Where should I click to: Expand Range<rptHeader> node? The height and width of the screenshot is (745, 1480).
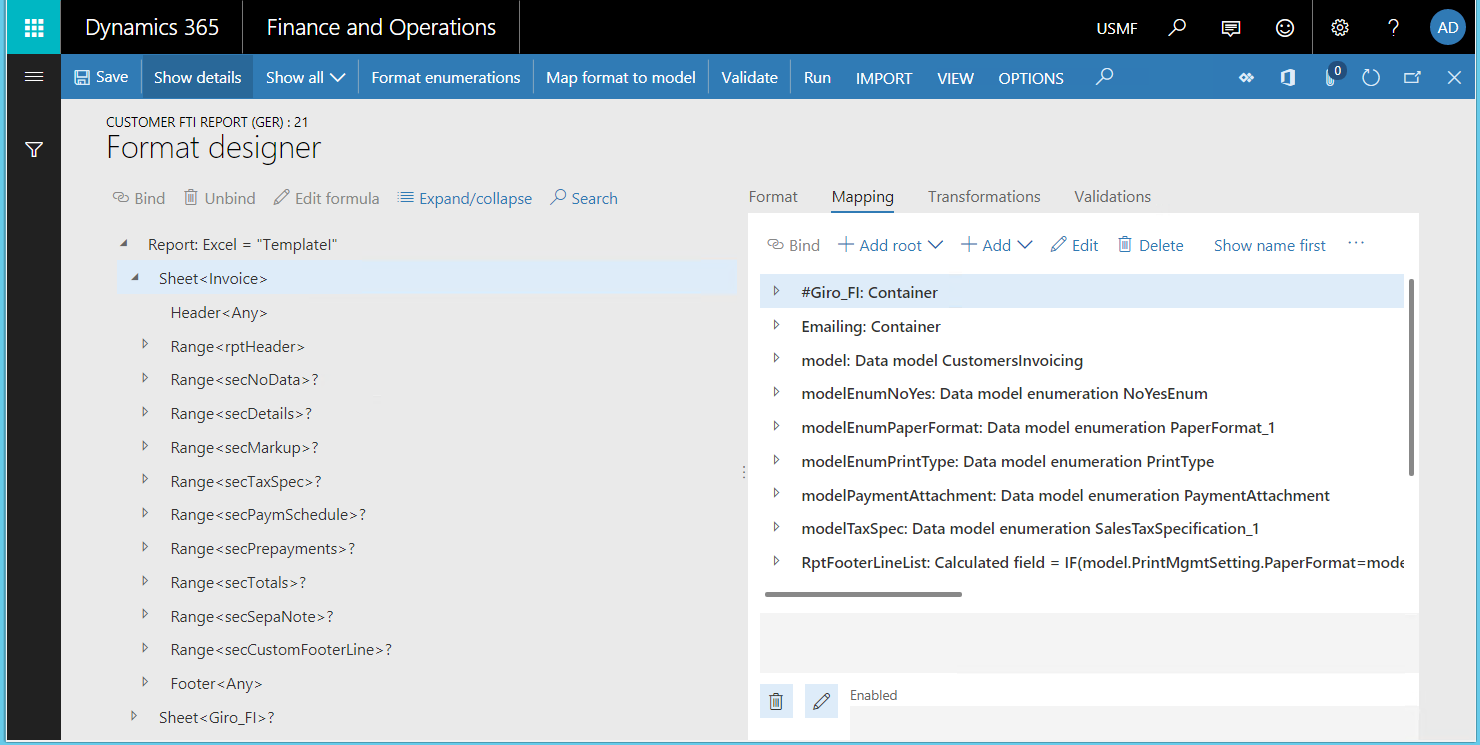(x=145, y=344)
